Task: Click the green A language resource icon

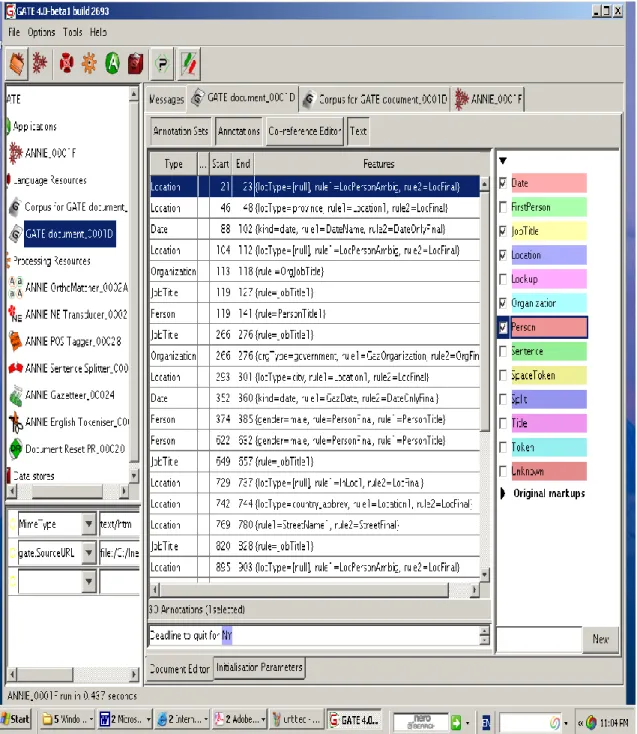Action: click(x=112, y=63)
